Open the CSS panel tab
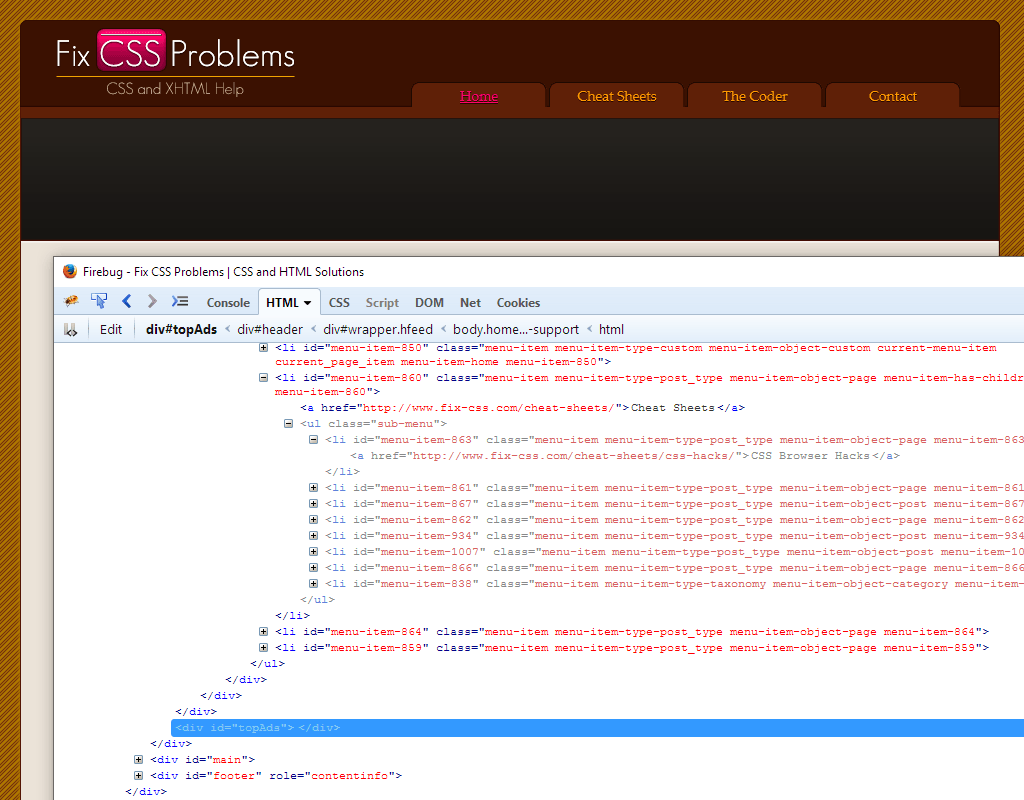The width and height of the screenshot is (1024, 800). pos(339,302)
